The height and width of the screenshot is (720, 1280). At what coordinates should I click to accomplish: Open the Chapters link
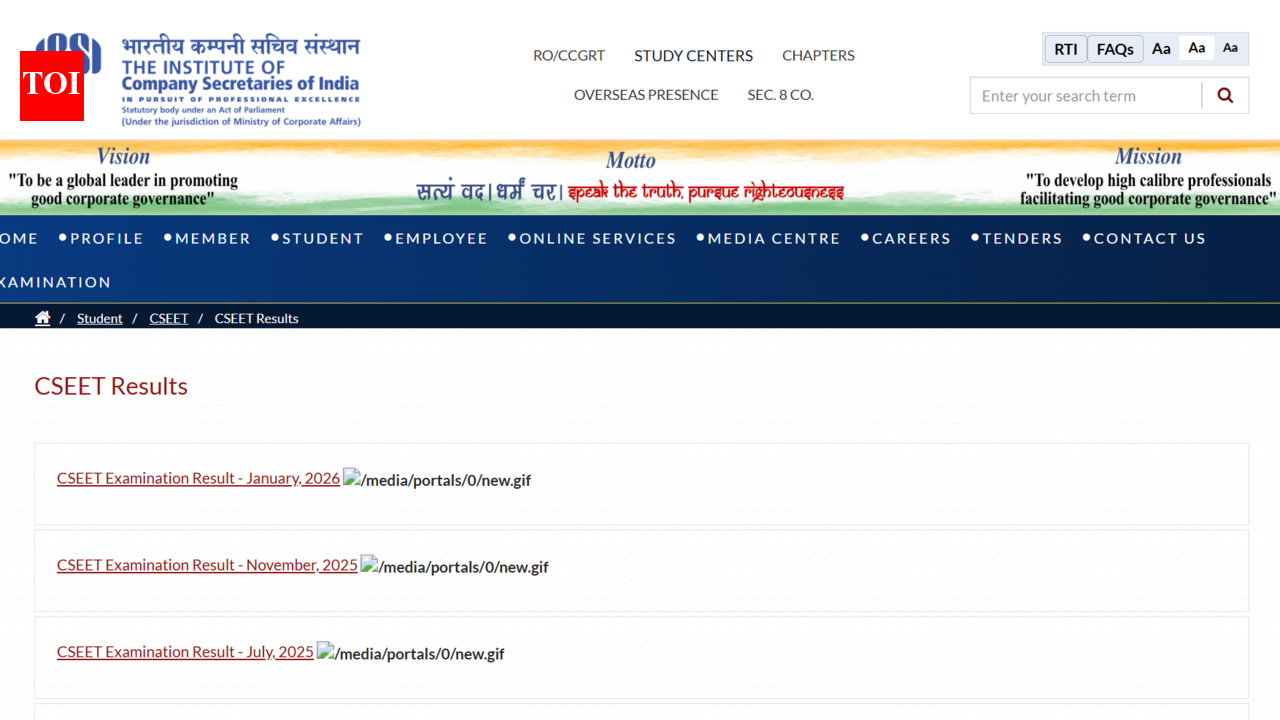818,55
